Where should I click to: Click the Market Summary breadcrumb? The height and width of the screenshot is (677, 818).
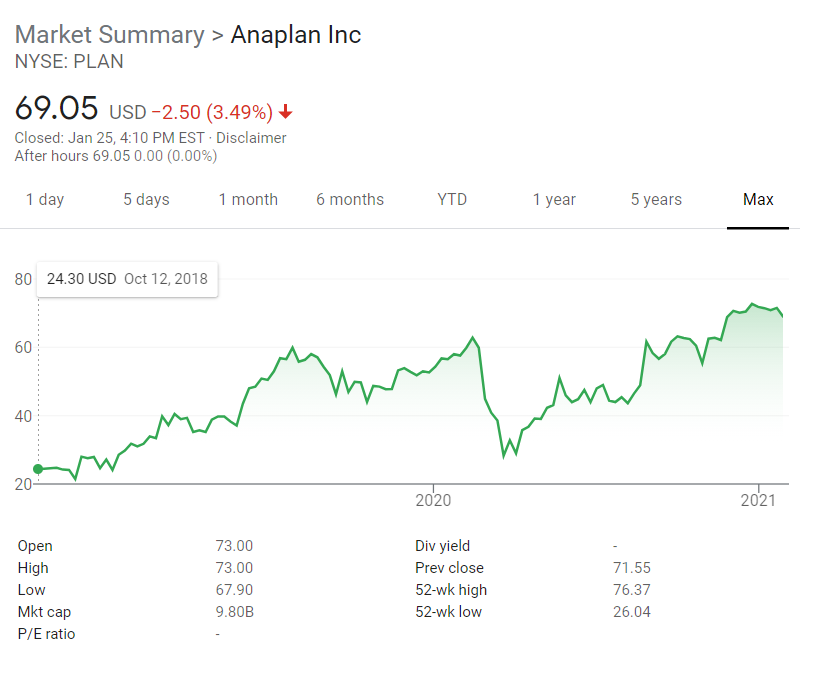coord(110,35)
